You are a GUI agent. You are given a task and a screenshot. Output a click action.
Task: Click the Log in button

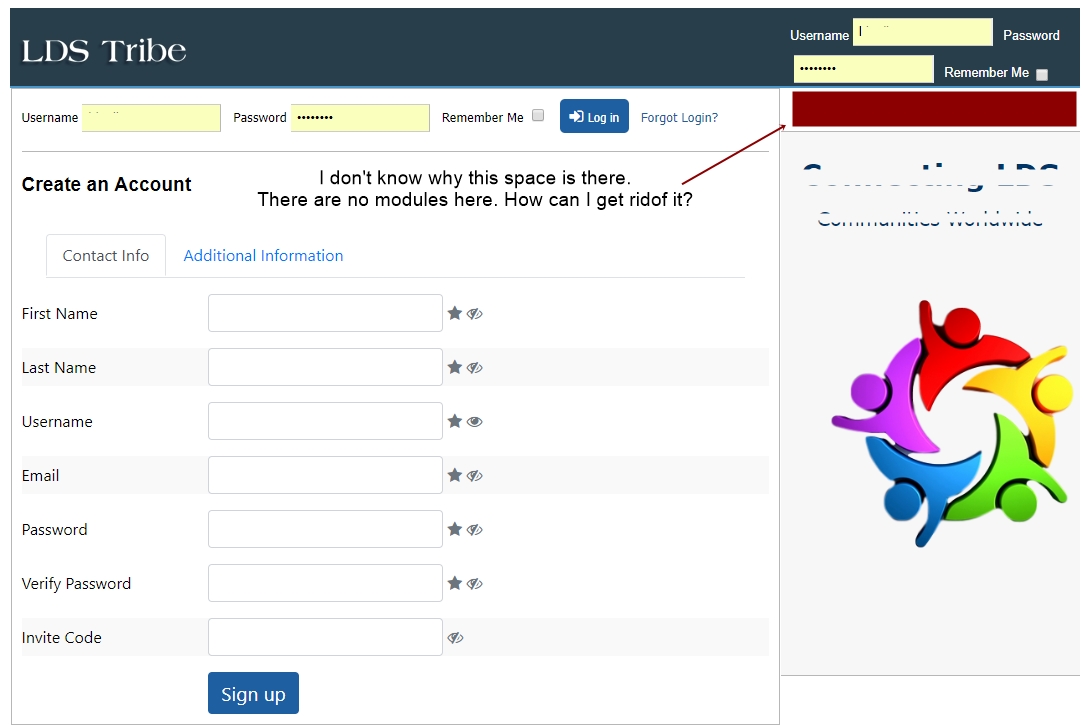coord(594,116)
